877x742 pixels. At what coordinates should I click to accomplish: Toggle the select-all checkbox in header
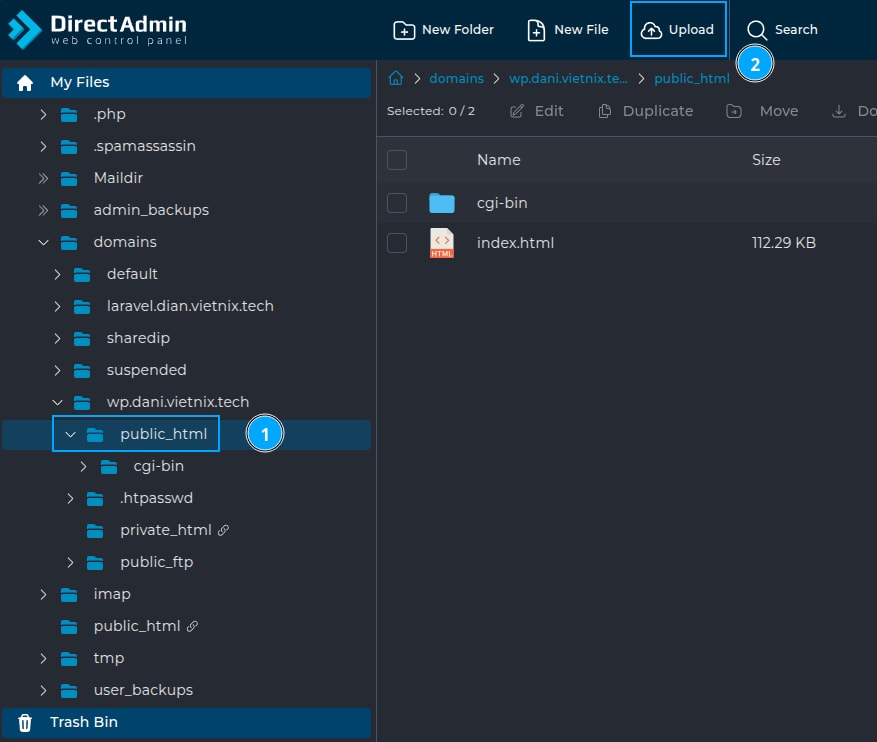tap(397, 160)
